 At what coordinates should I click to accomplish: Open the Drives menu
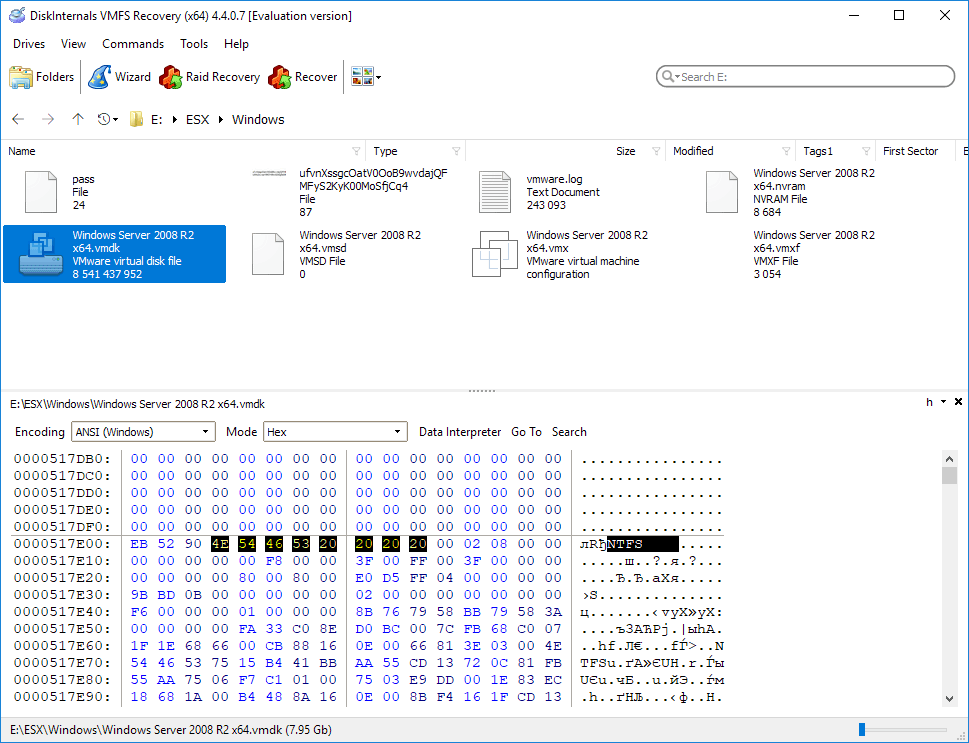(29, 44)
